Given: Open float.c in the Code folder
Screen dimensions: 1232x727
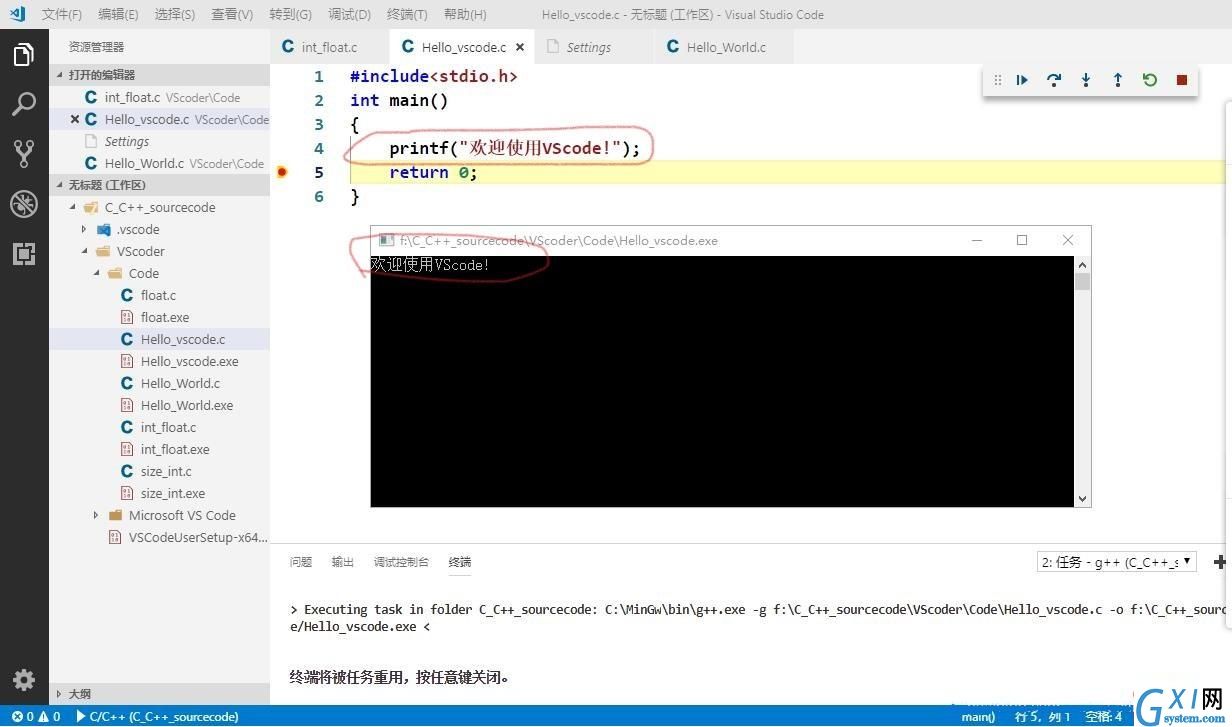Looking at the screenshot, I should click(158, 295).
